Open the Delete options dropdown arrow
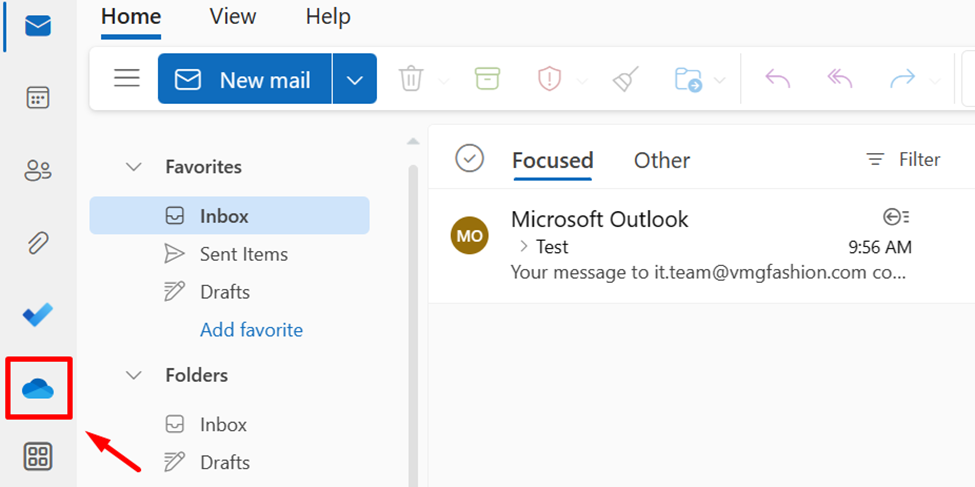Viewport: 975px width, 487px height. pyautogui.click(x=443, y=80)
